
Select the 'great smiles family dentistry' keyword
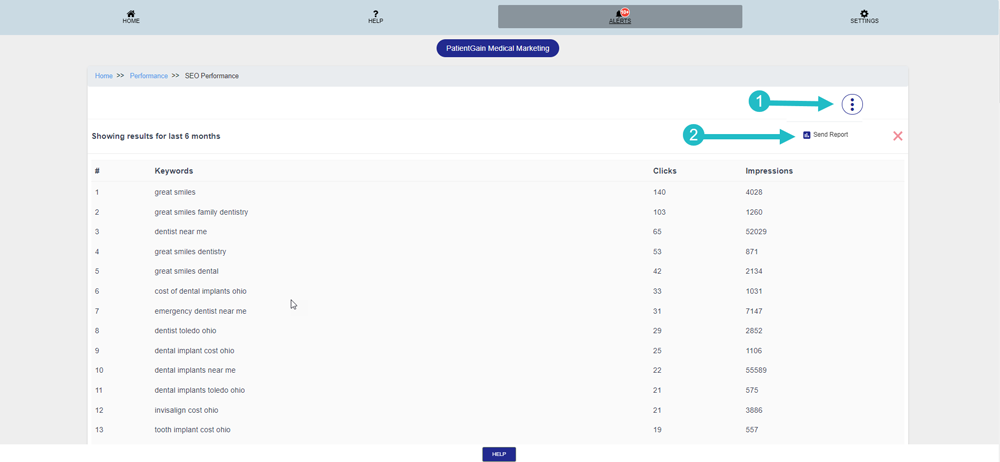(201, 212)
